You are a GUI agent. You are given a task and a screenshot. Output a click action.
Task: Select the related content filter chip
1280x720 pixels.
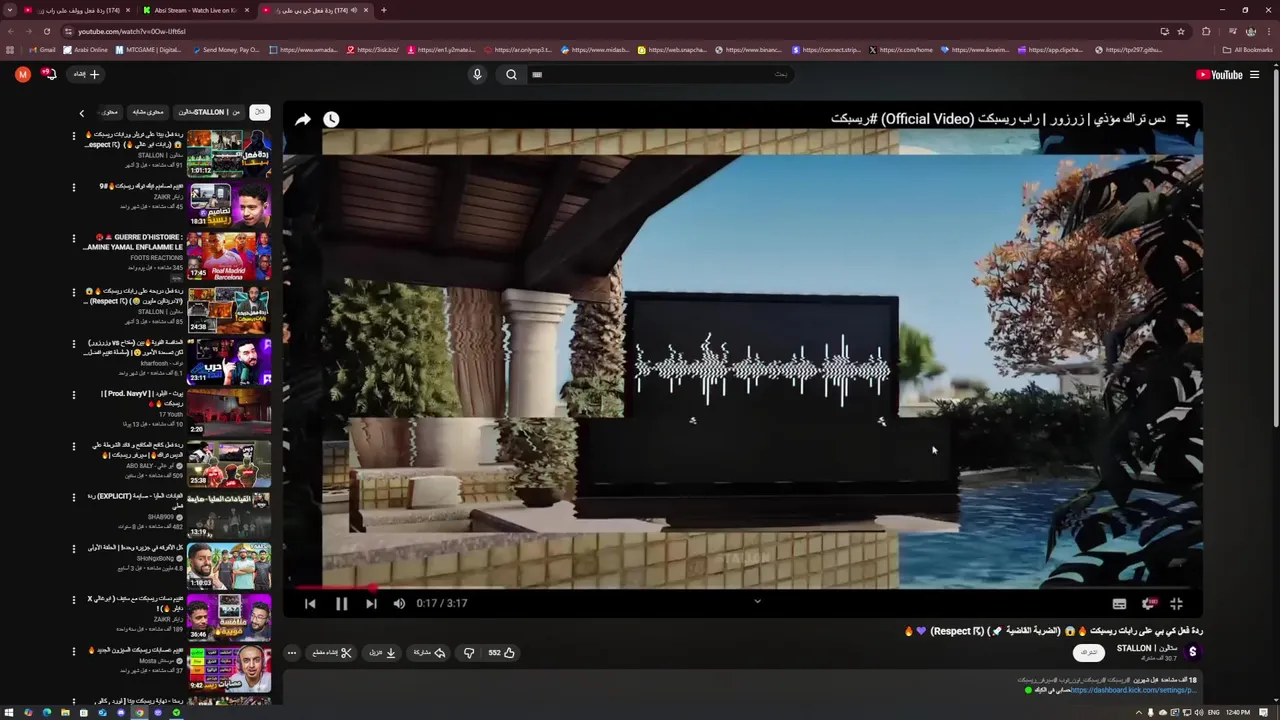148,112
